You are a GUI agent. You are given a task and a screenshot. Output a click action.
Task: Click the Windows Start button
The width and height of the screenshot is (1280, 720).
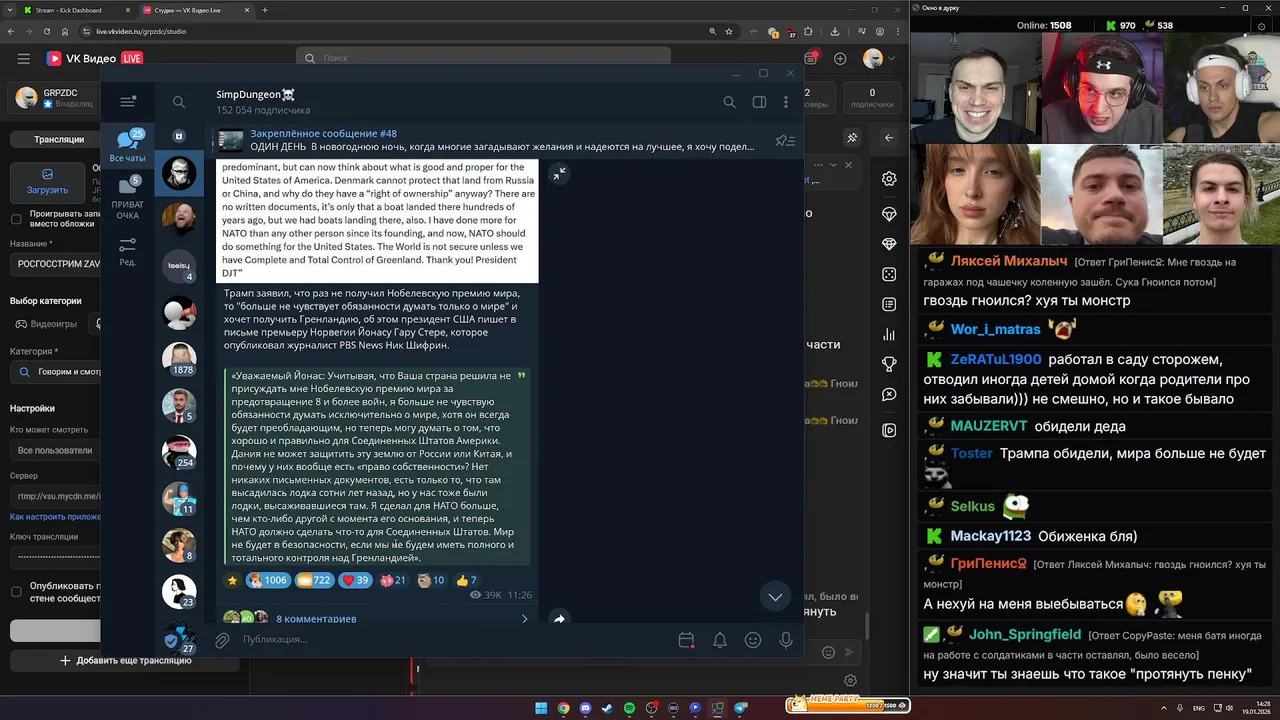pyautogui.click(x=541, y=708)
